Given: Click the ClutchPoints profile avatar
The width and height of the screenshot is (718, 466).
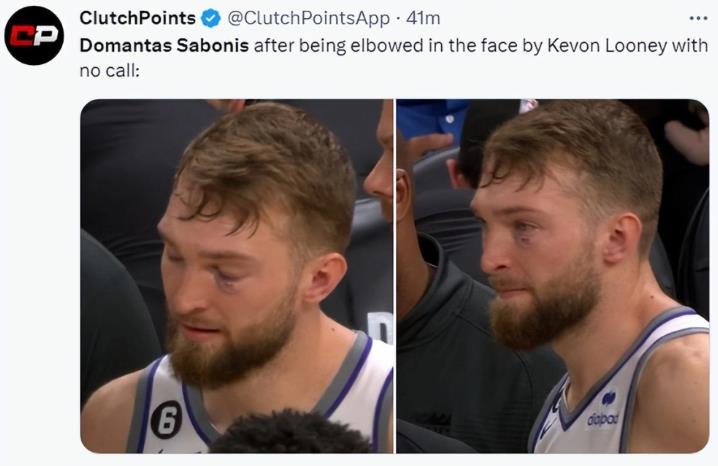Looking at the screenshot, I should pyautogui.click(x=34, y=35).
